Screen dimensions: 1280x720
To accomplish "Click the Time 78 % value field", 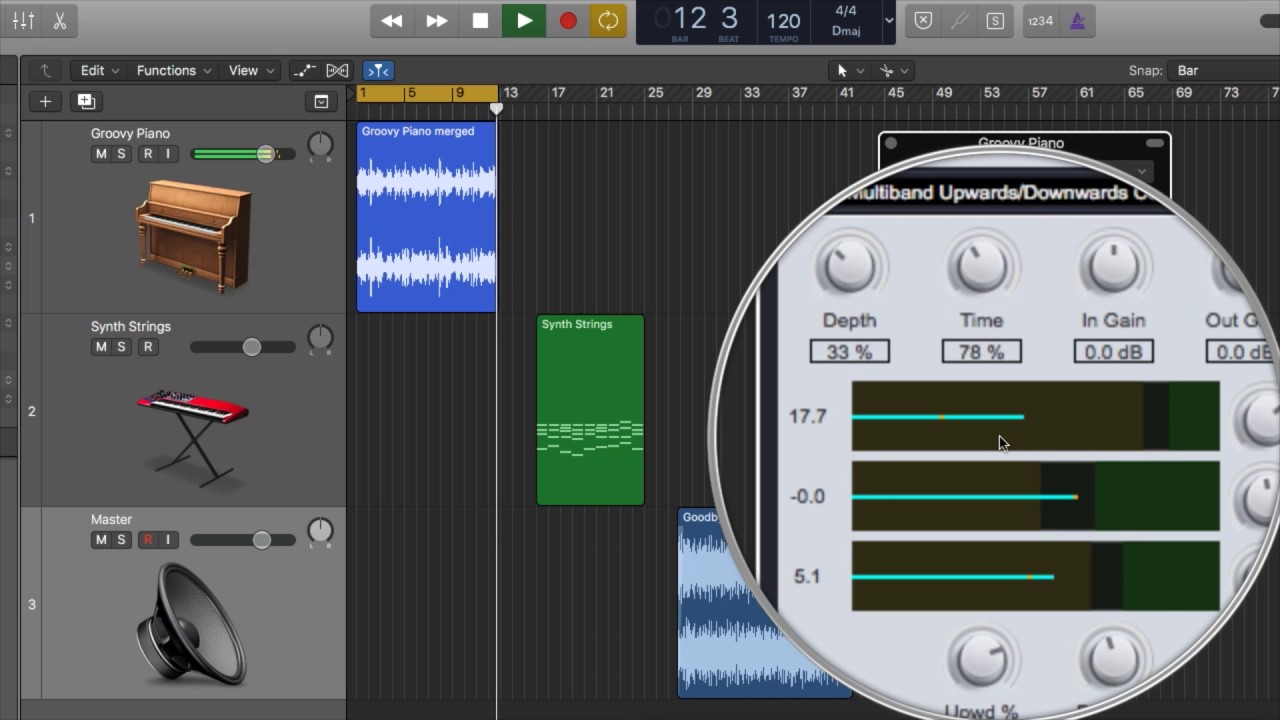I will click(981, 352).
